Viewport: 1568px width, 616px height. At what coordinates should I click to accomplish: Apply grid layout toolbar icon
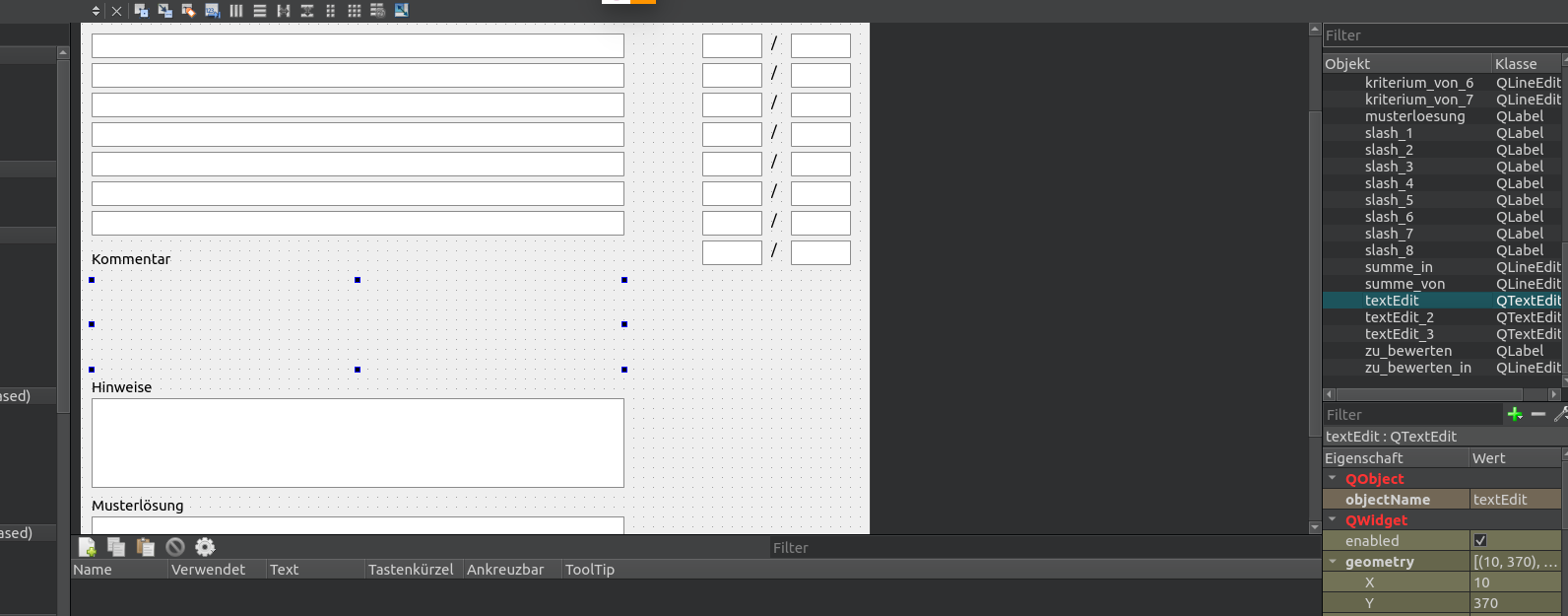pyautogui.click(x=355, y=11)
